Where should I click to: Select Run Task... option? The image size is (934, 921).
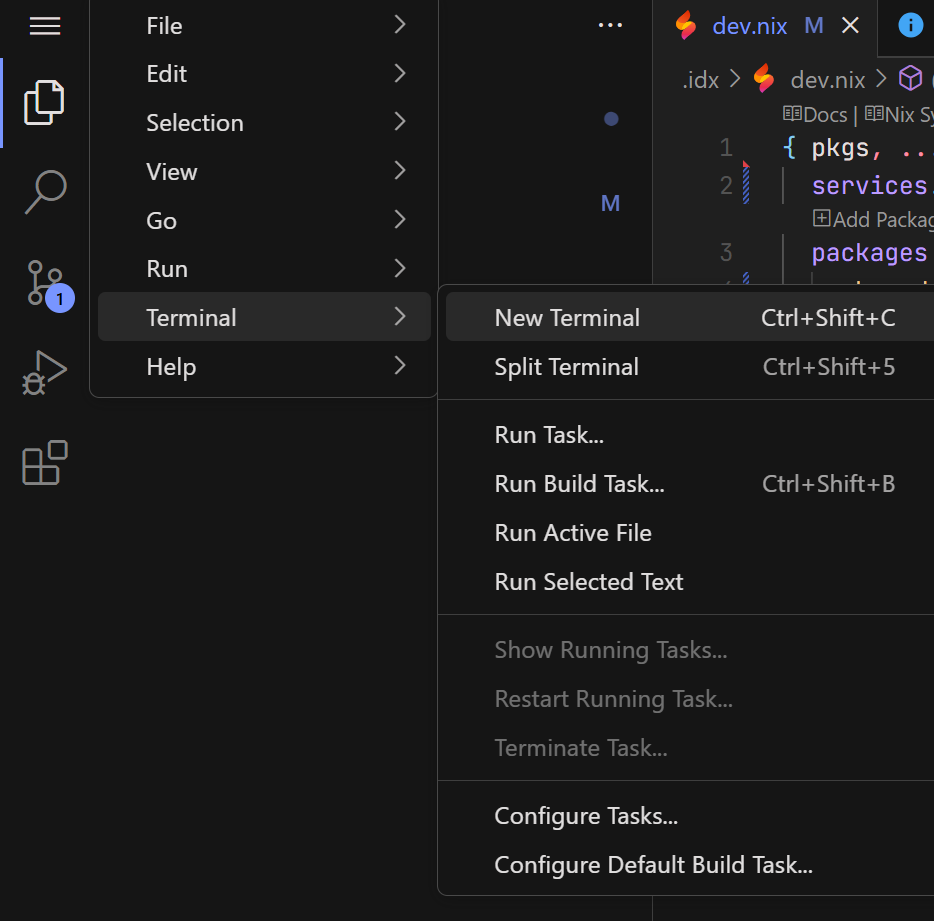tap(690, 435)
